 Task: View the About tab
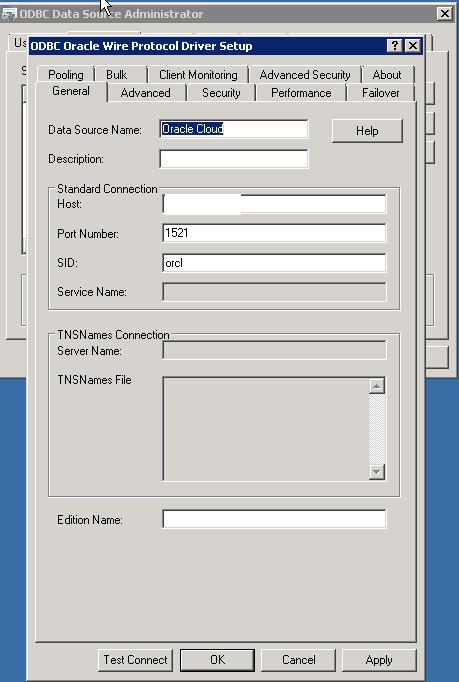(387, 75)
